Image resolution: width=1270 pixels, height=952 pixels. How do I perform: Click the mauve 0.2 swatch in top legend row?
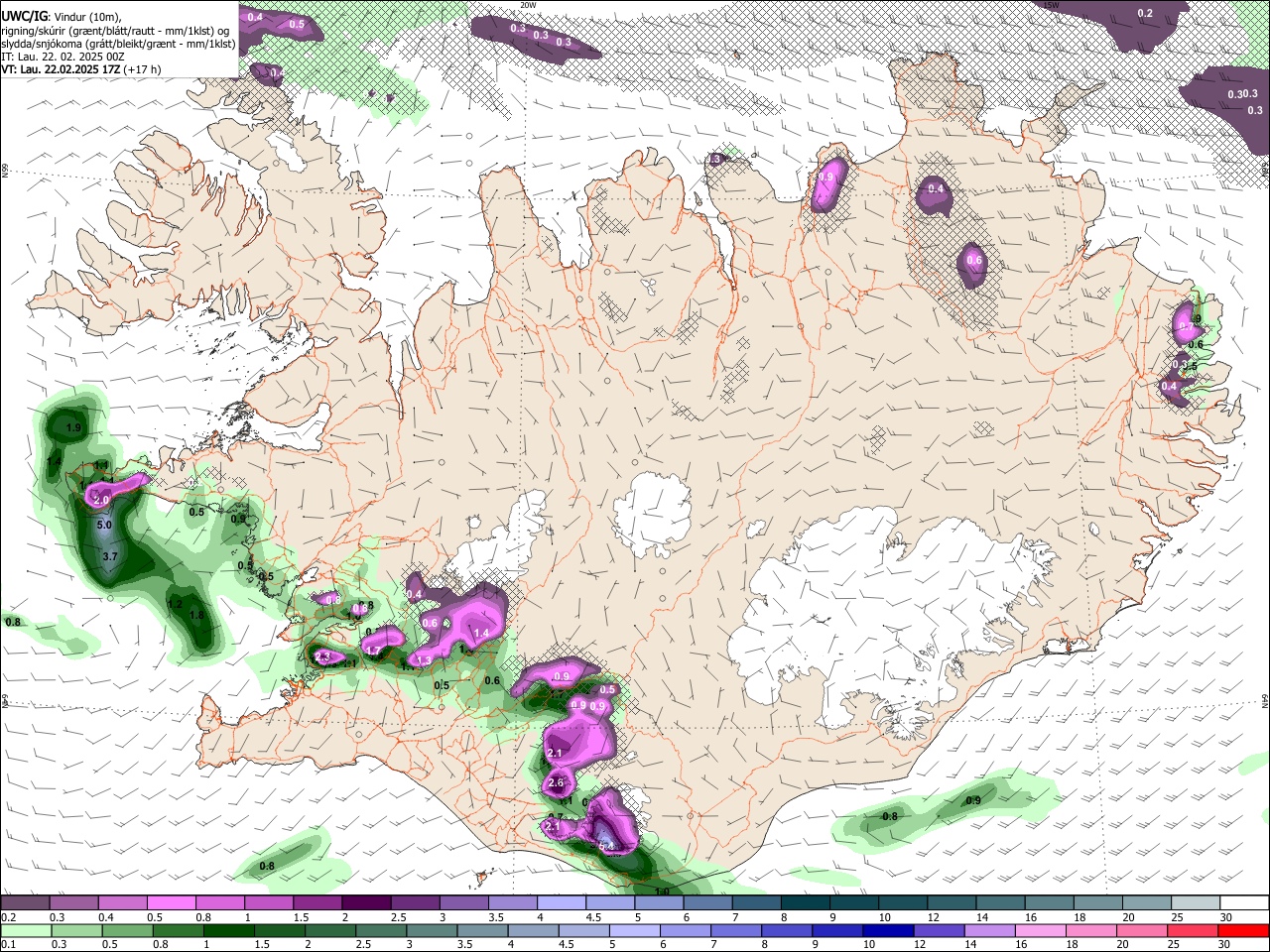(26, 903)
